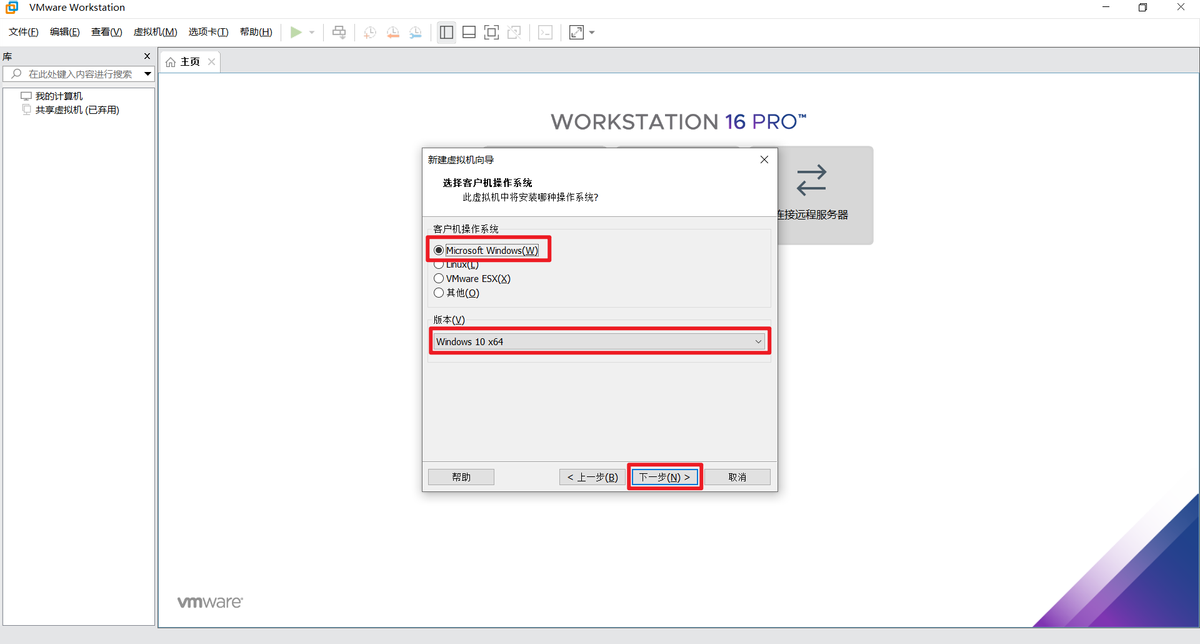Click the green power on play icon
1200x644 pixels.
tap(296, 32)
